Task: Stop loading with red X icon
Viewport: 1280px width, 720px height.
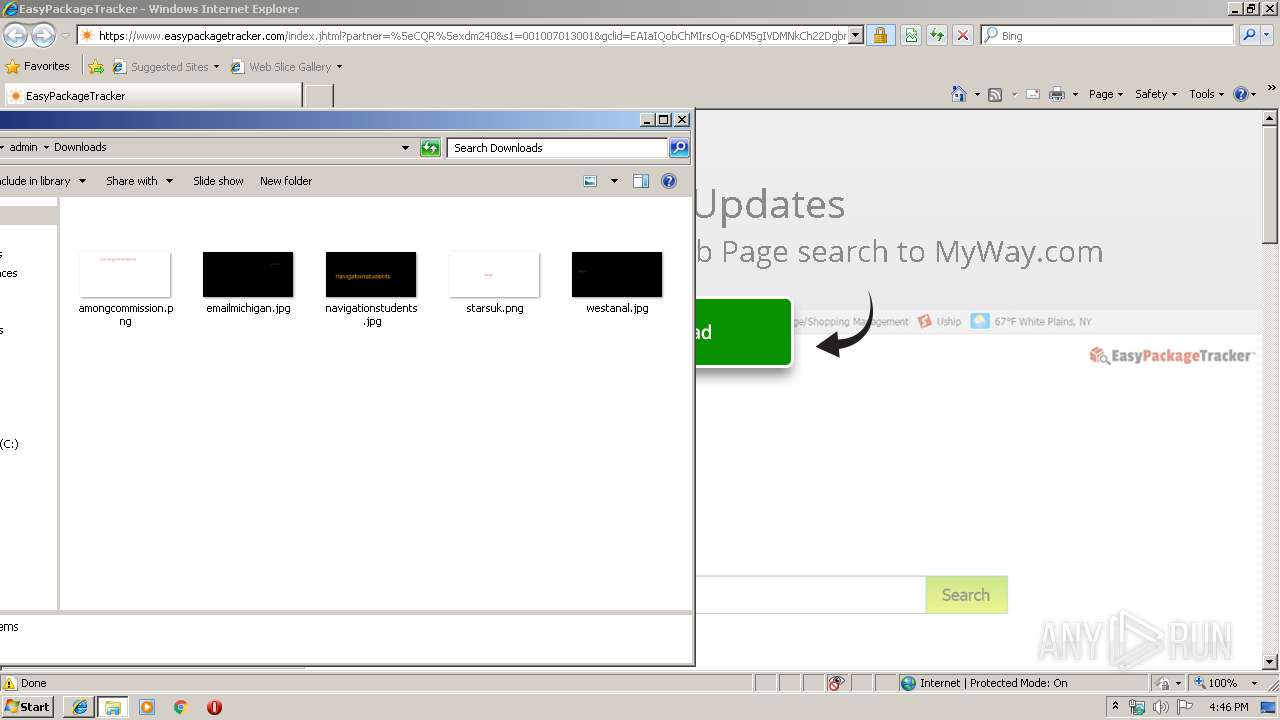Action: [x=963, y=36]
